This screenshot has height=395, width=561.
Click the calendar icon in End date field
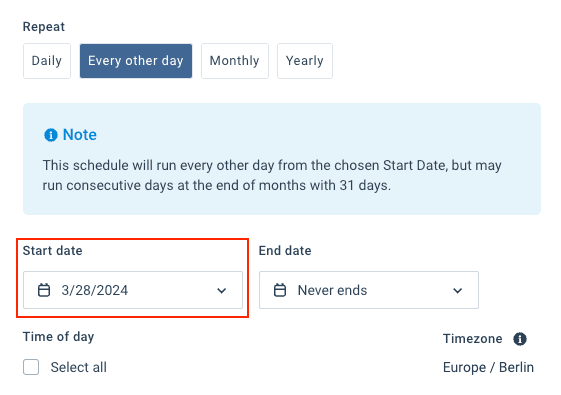coord(280,290)
